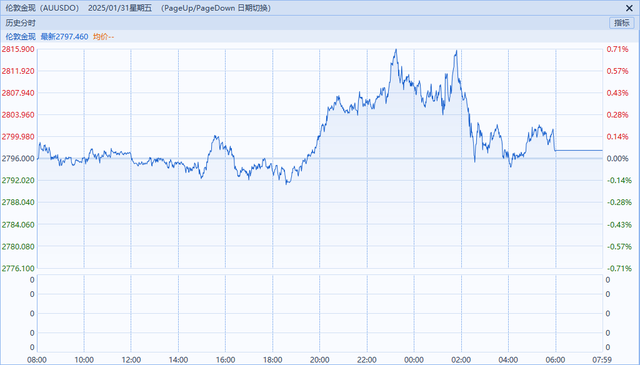Click the 最新2797.460 latest price readout
640x365 pixels.
coord(64,36)
